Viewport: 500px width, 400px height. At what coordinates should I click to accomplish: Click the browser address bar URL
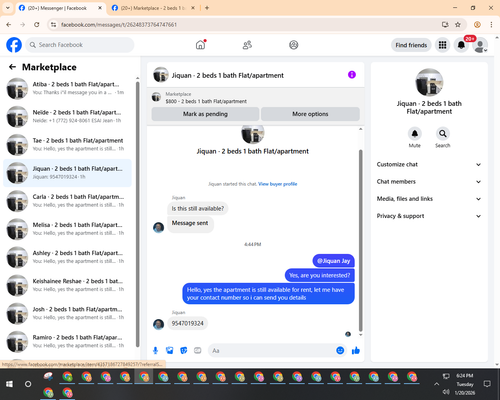tap(119, 24)
